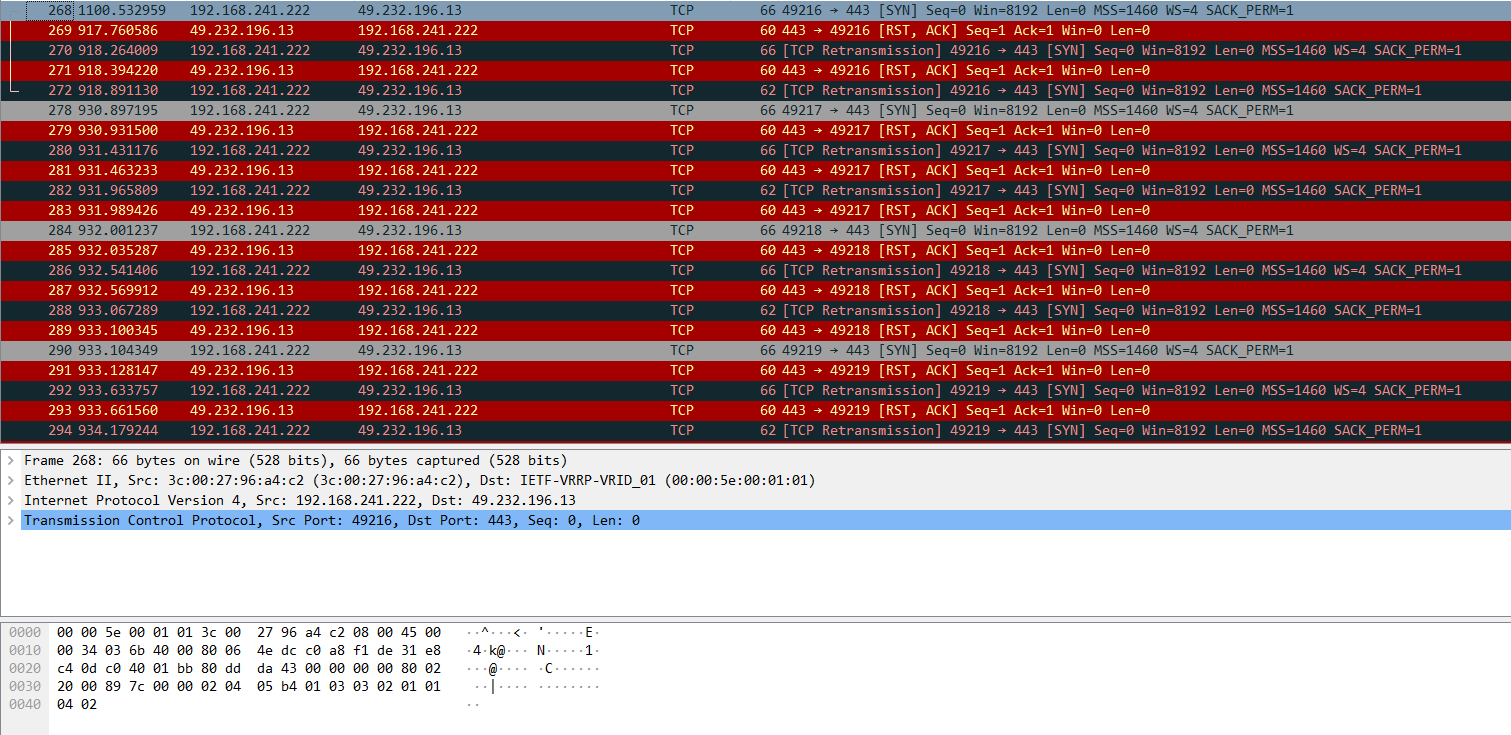1511x735 pixels.
Task: Select the RST, ACK packet at 918.394220
Action: [x=755, y=70]
